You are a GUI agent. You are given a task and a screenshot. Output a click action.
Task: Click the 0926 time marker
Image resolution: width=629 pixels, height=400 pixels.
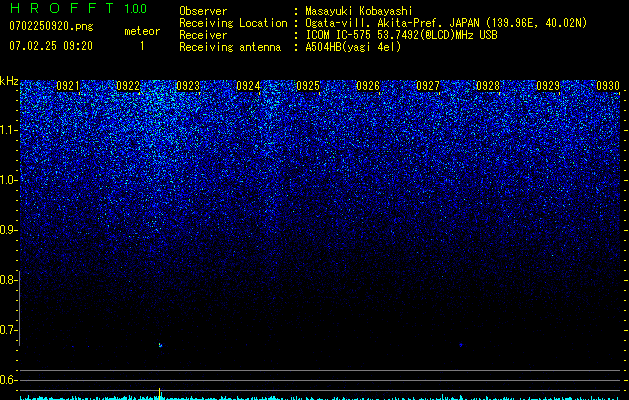(368, 86)
